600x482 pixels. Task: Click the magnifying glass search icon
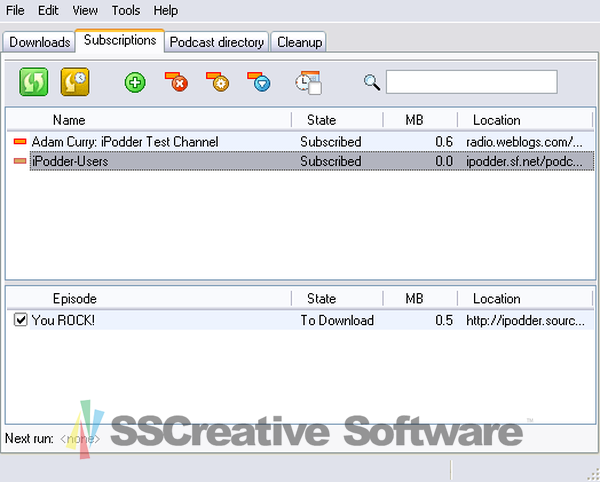coord(372,82)
